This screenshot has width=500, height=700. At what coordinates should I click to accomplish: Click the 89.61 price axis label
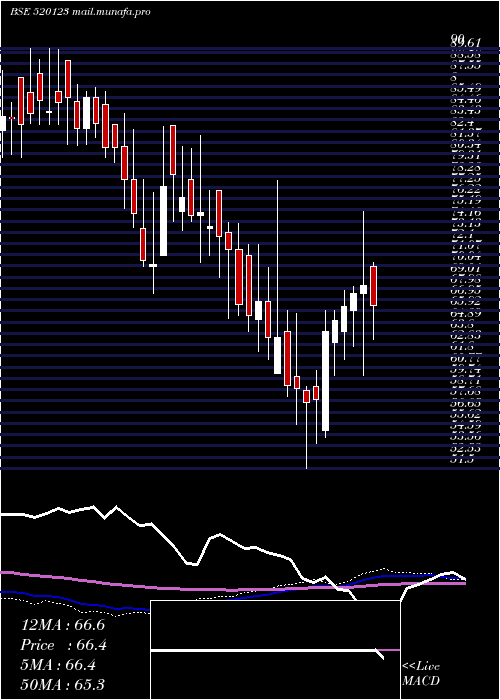tap(465, 43)
